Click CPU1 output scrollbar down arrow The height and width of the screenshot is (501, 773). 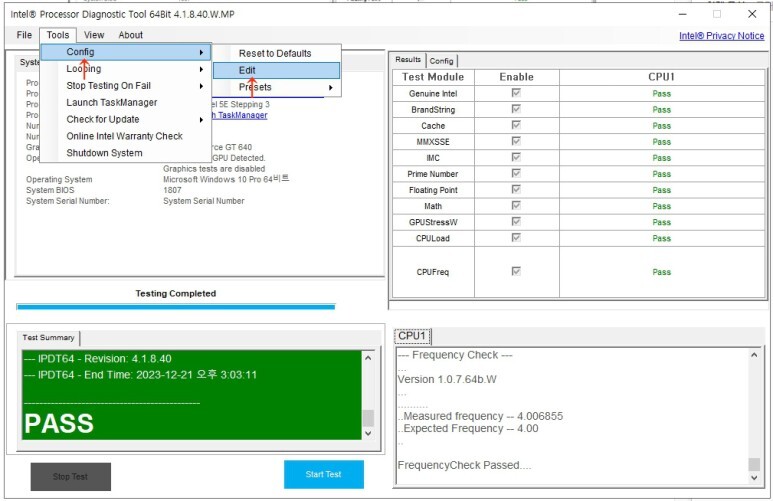(754, 477)
